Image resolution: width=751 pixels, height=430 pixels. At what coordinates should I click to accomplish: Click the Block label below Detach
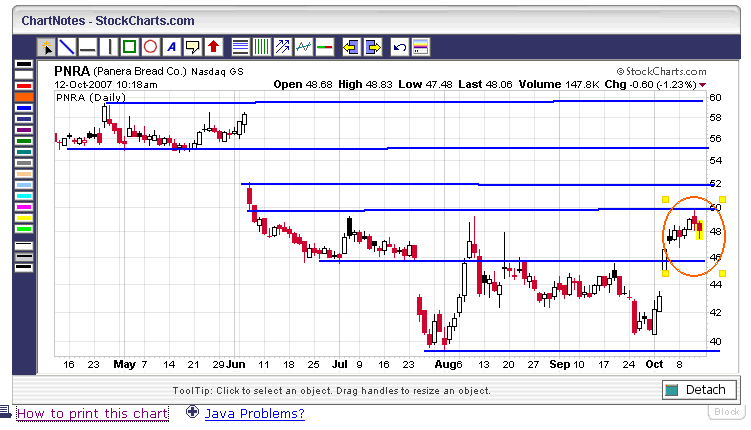(x=727, y=412)
